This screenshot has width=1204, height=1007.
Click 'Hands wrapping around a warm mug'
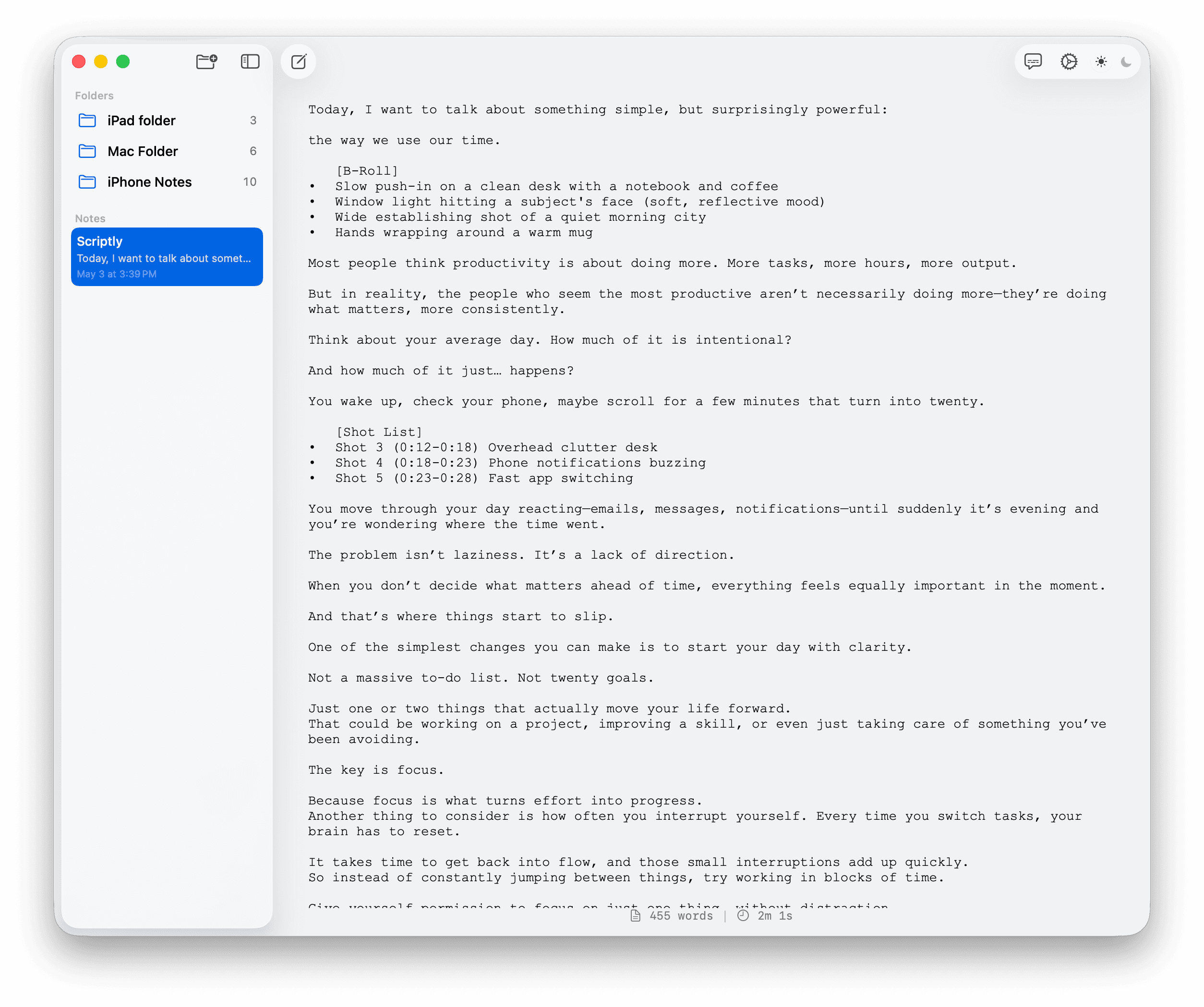tap(464, 233)
